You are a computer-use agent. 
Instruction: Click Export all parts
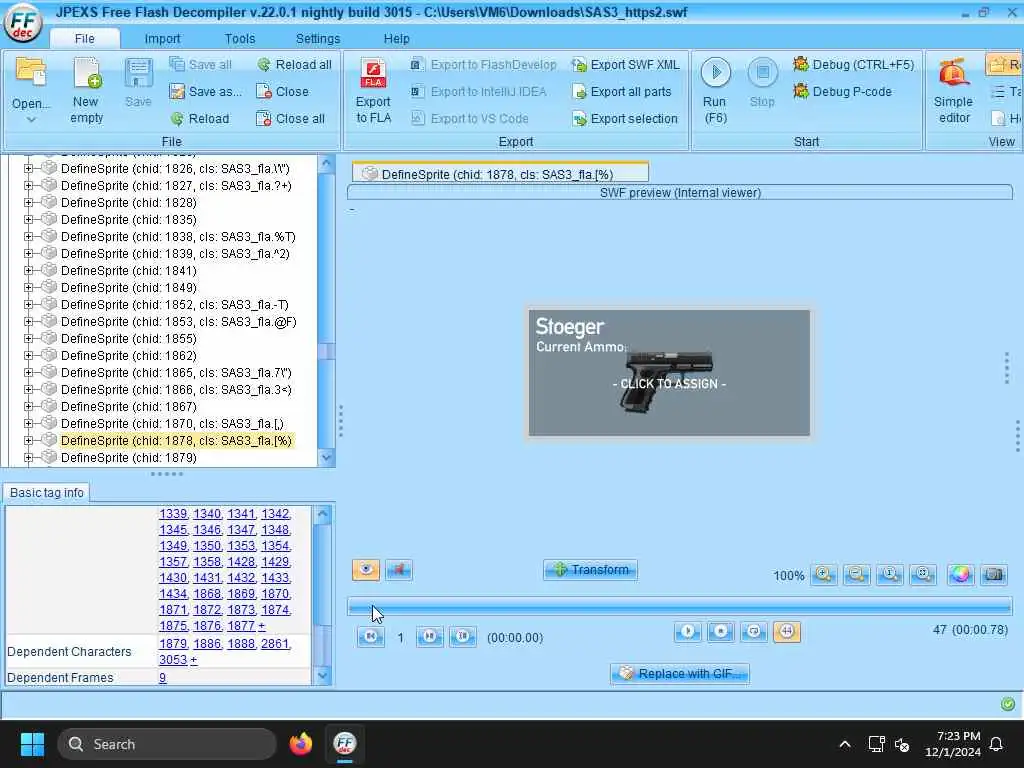(621, 91)
